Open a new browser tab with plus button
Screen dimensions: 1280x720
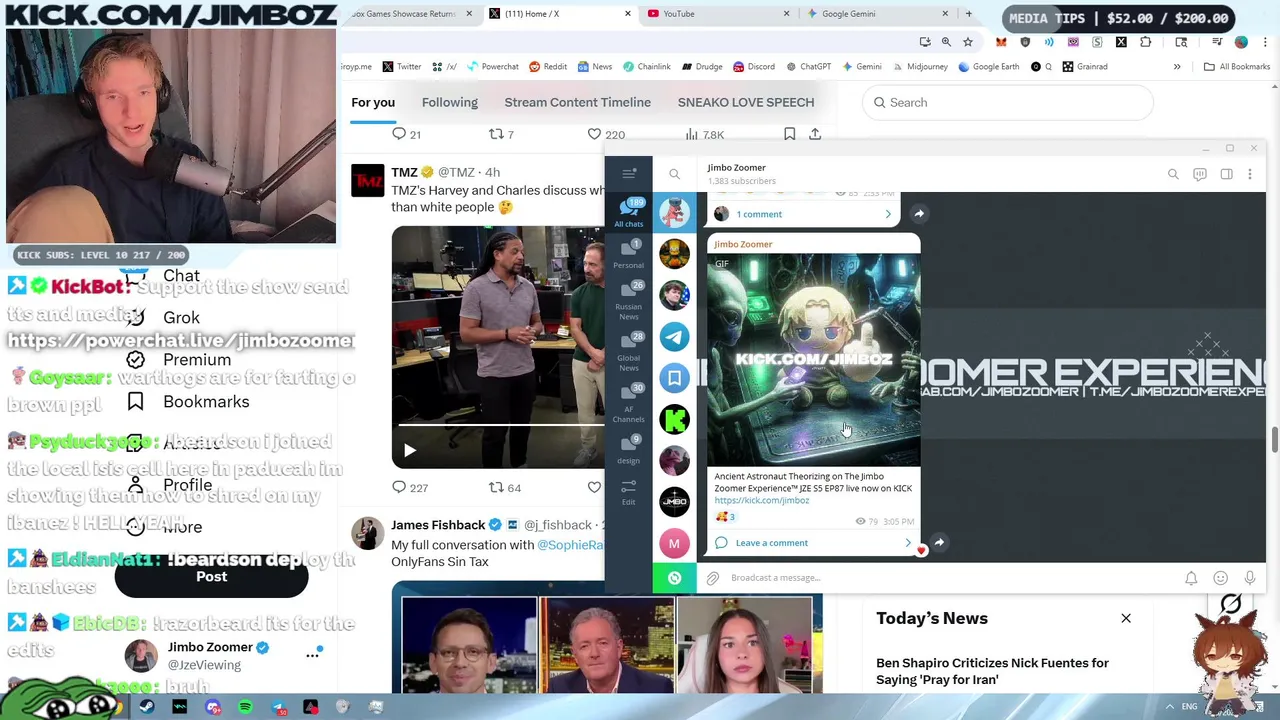[x=968, y=14]
